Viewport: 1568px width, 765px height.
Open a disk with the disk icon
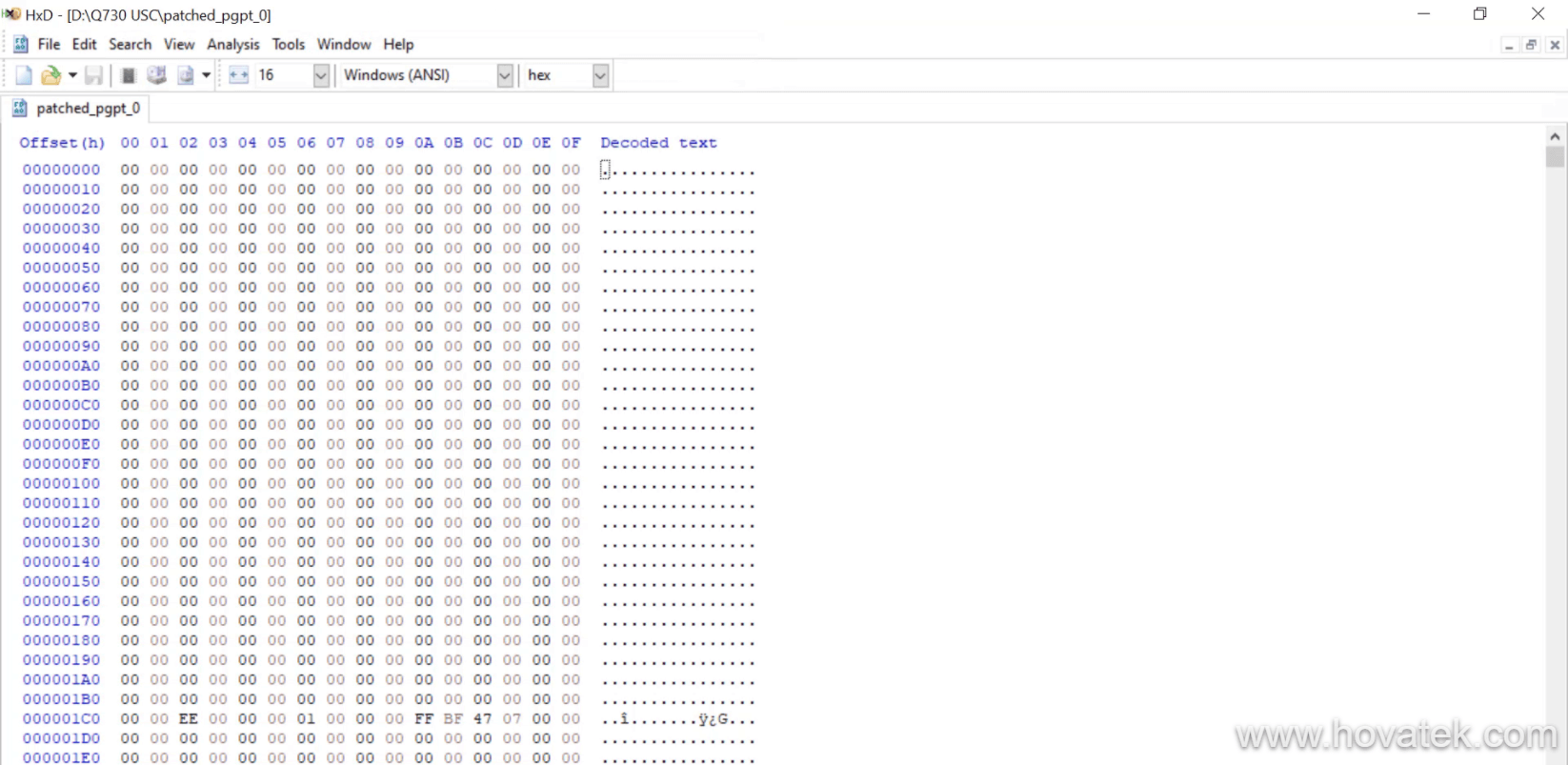coord(157,75)
